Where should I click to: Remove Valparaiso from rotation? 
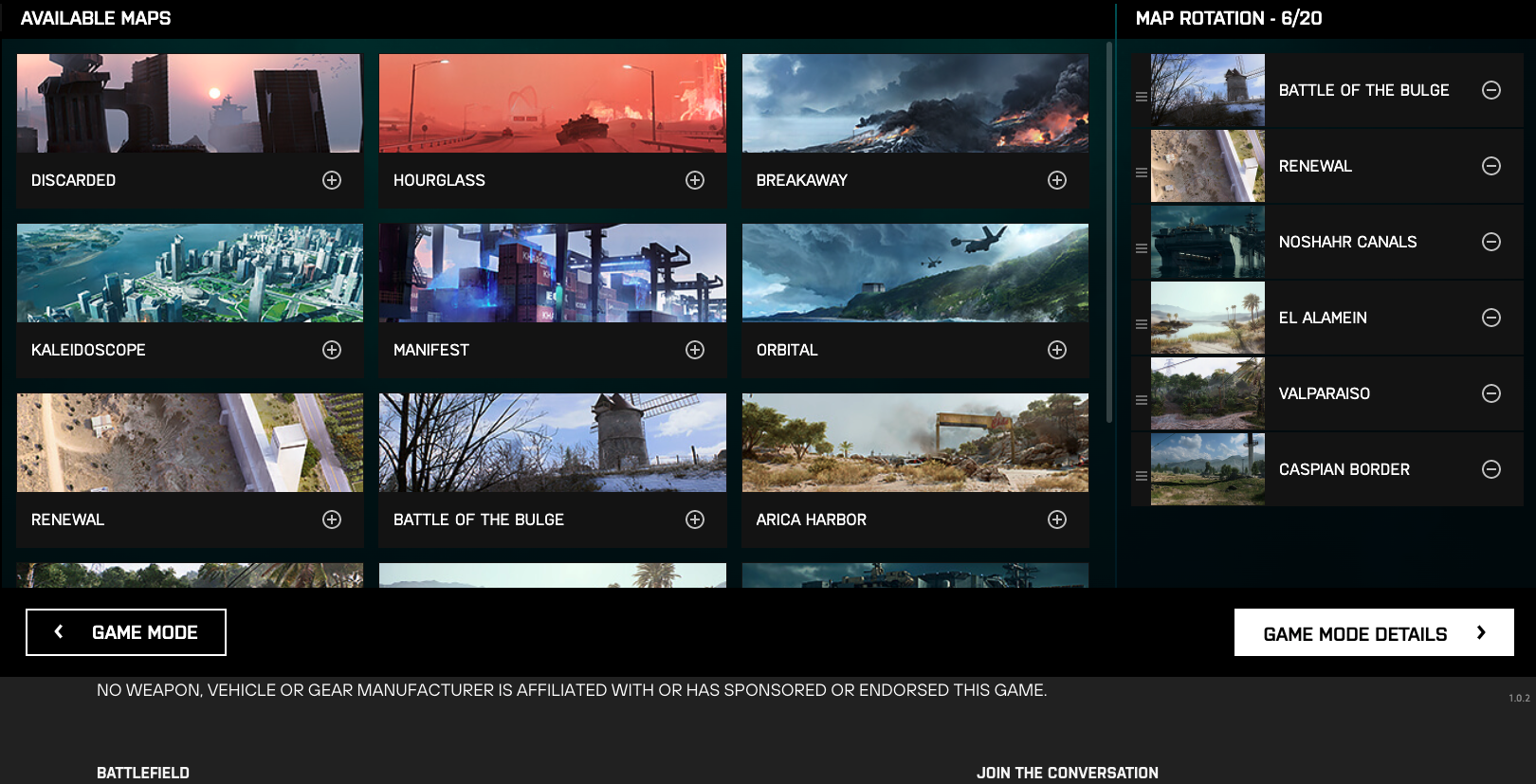pos(1491,393)
